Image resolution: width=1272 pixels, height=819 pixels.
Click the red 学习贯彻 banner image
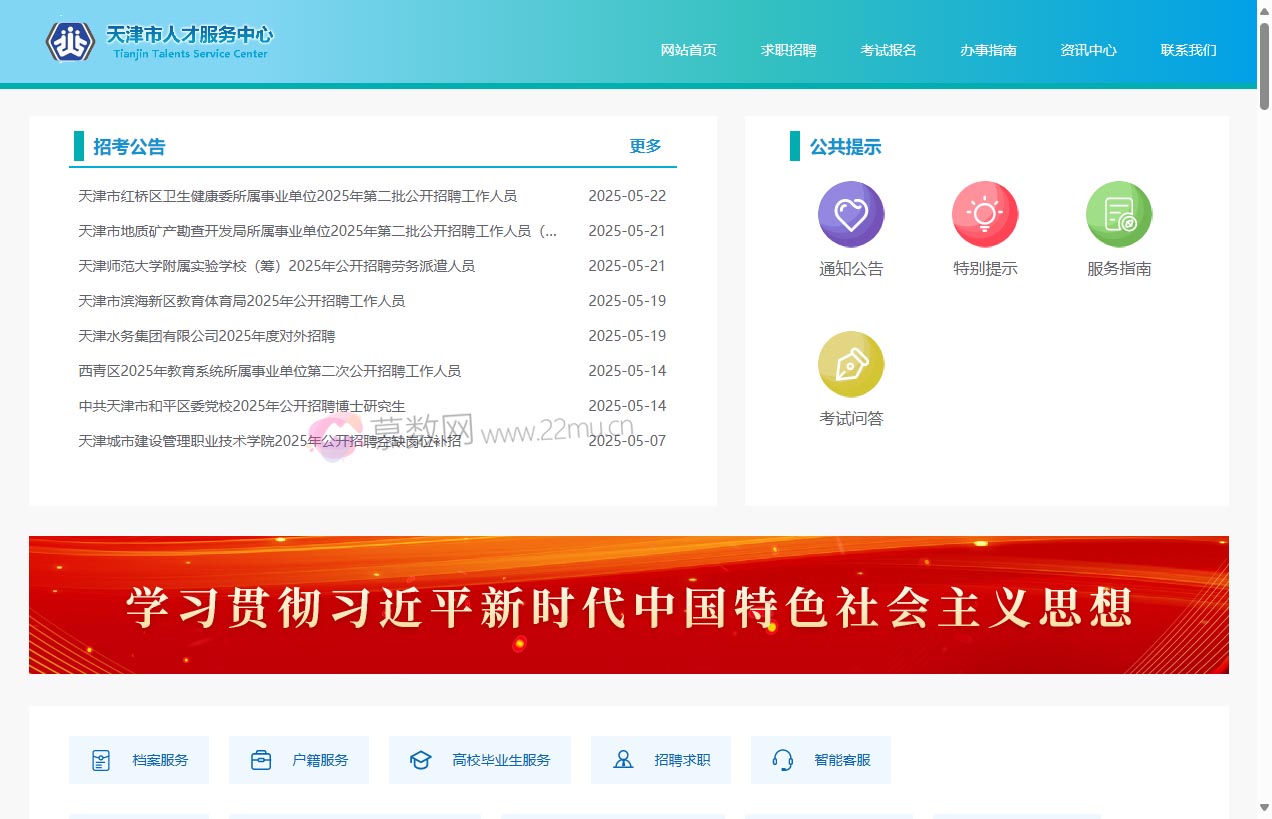click(x=628, y=605)
